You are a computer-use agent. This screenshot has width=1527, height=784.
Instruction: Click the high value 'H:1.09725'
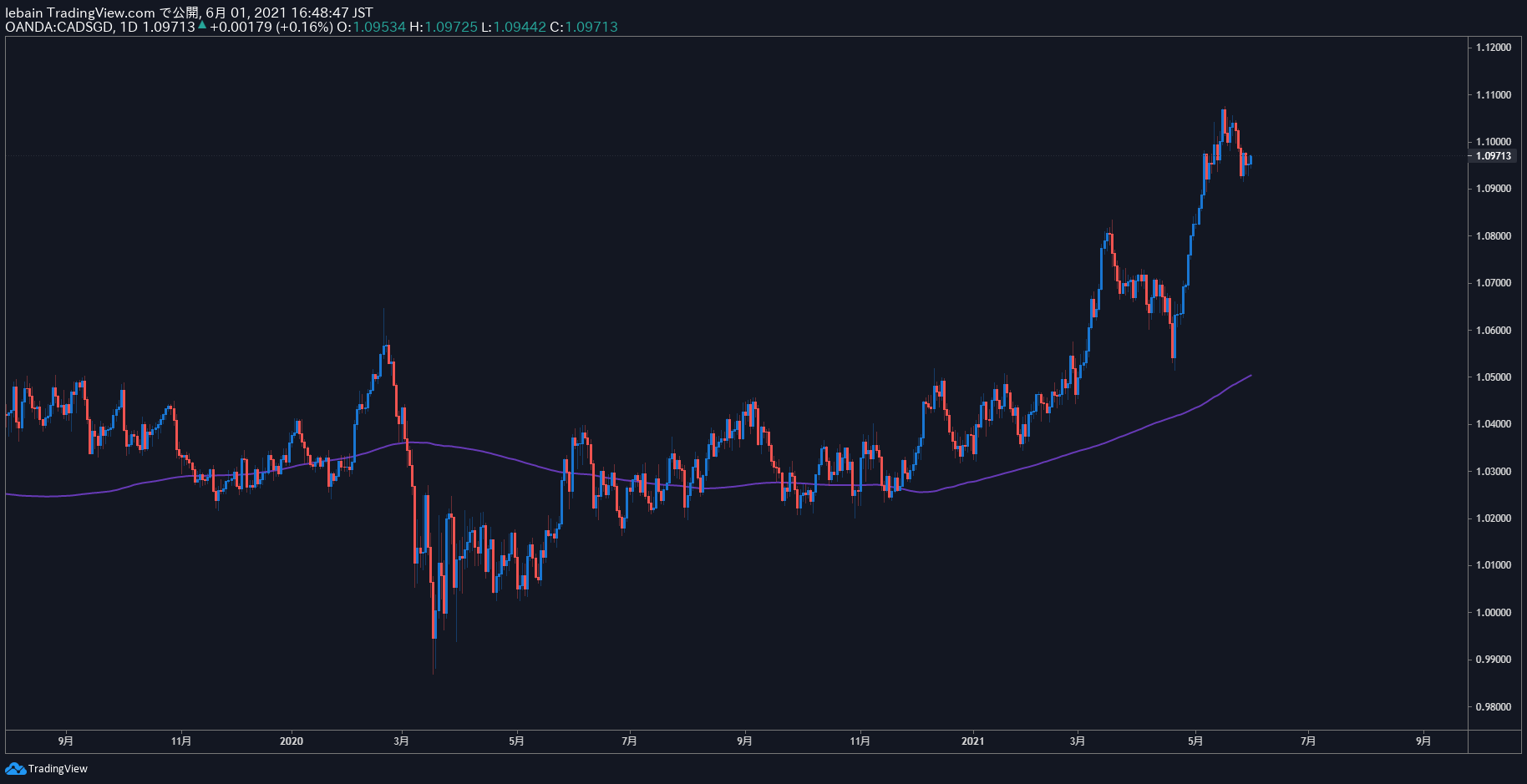coord(444,27)
